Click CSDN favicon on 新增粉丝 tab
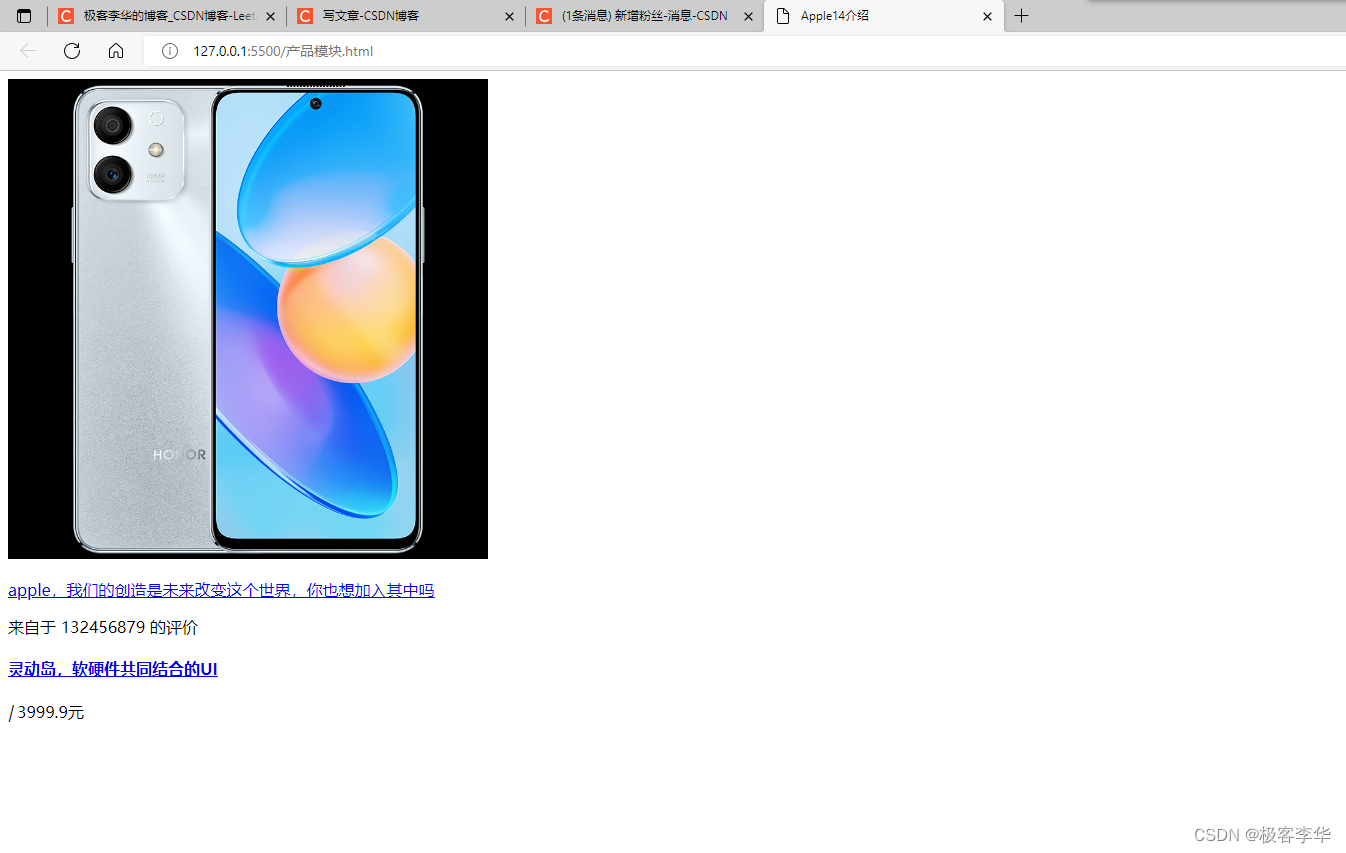This screenshot has width=1346, height=853. [x=544, y=16]
